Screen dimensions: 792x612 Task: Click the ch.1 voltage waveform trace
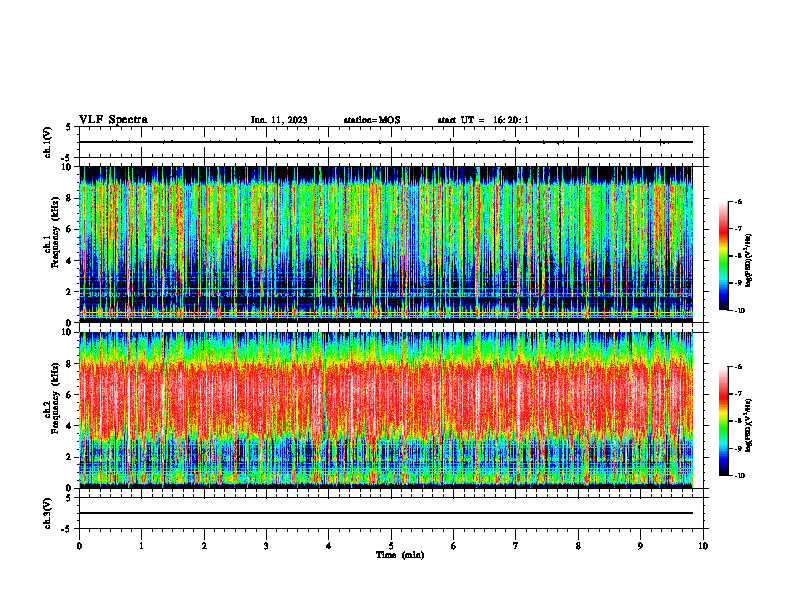point(385,142)
